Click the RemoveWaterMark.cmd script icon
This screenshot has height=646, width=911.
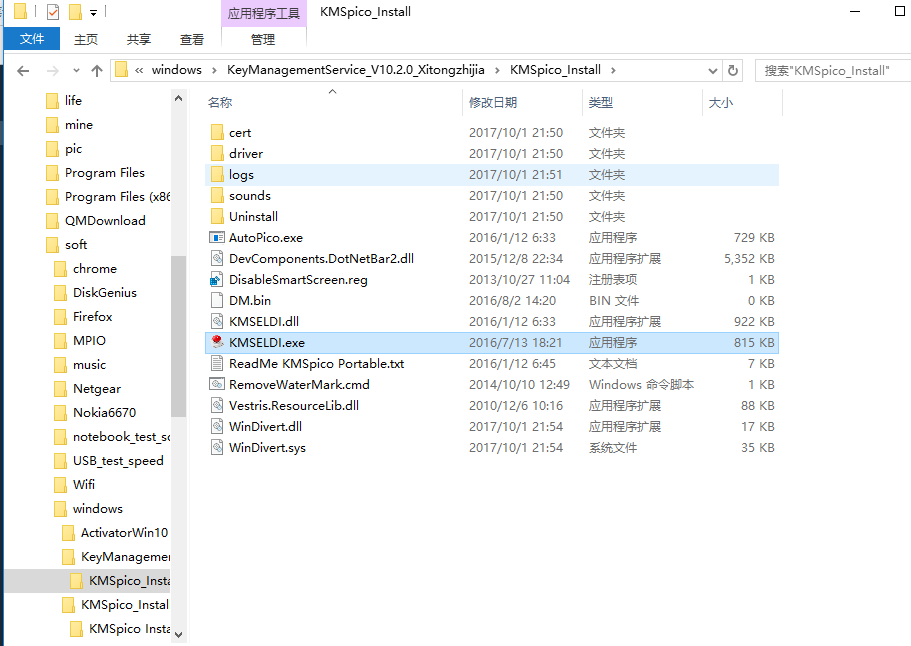(x=217, y=384)
